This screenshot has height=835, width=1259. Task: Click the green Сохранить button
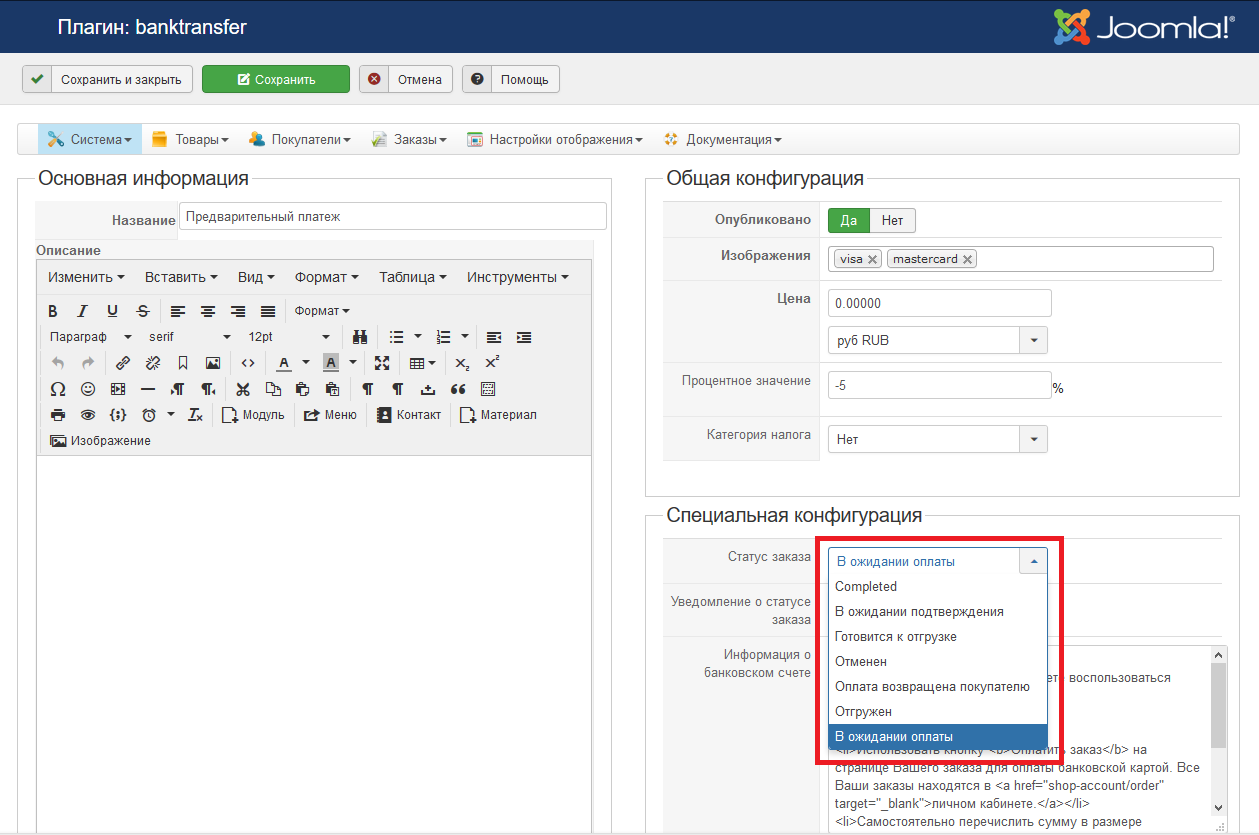(x=276, y=80)
